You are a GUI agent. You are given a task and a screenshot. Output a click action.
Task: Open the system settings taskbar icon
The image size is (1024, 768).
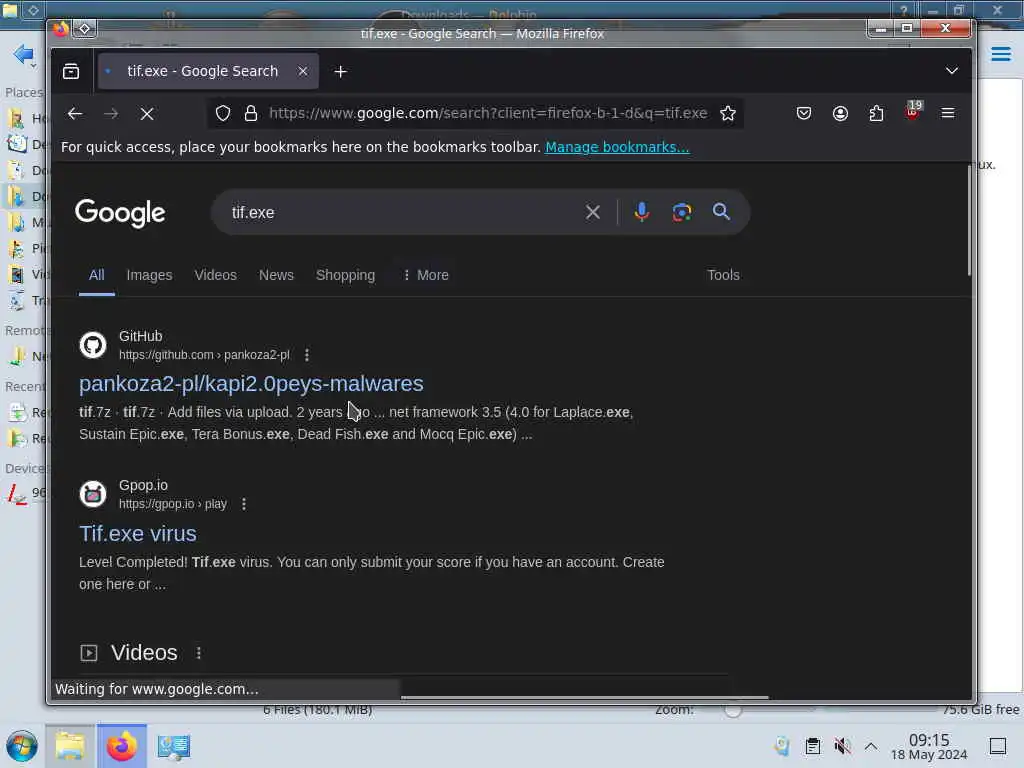[x=173, y=746]
